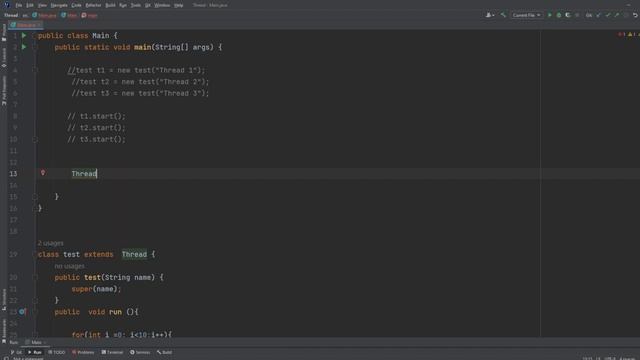Click the Git commit checkmark icon
This screenshot has width=640, height=360.
tap(608, 15)
